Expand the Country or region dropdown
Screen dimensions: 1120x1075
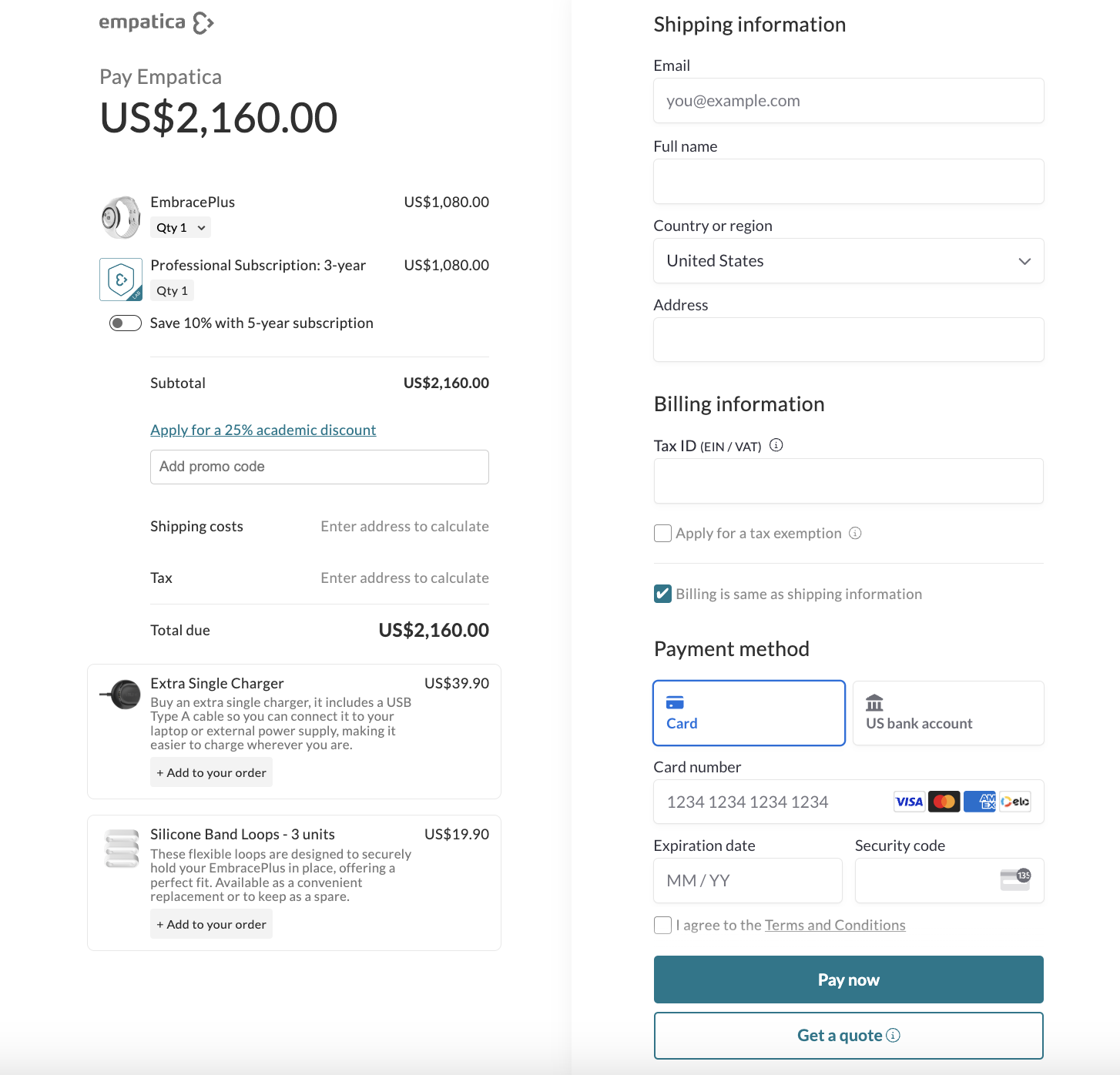tap(849, 261)
